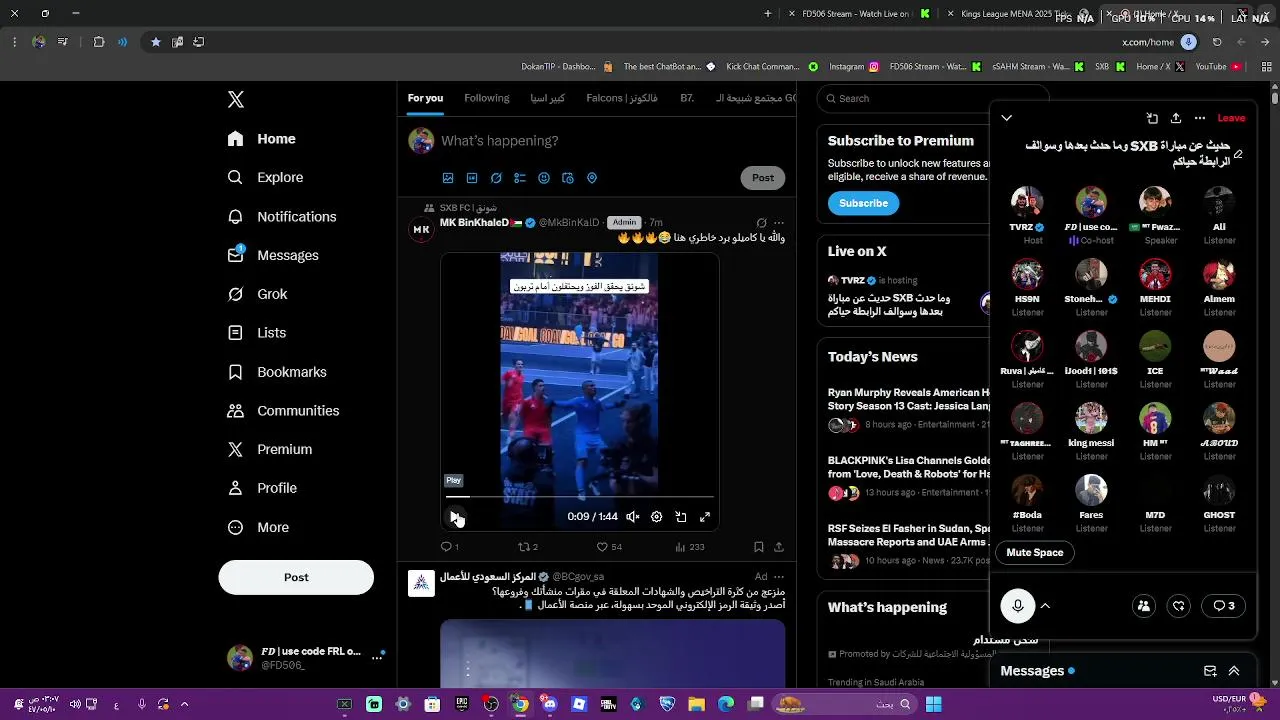Open TVRZ host avatar in Space

pos(1027,202)
